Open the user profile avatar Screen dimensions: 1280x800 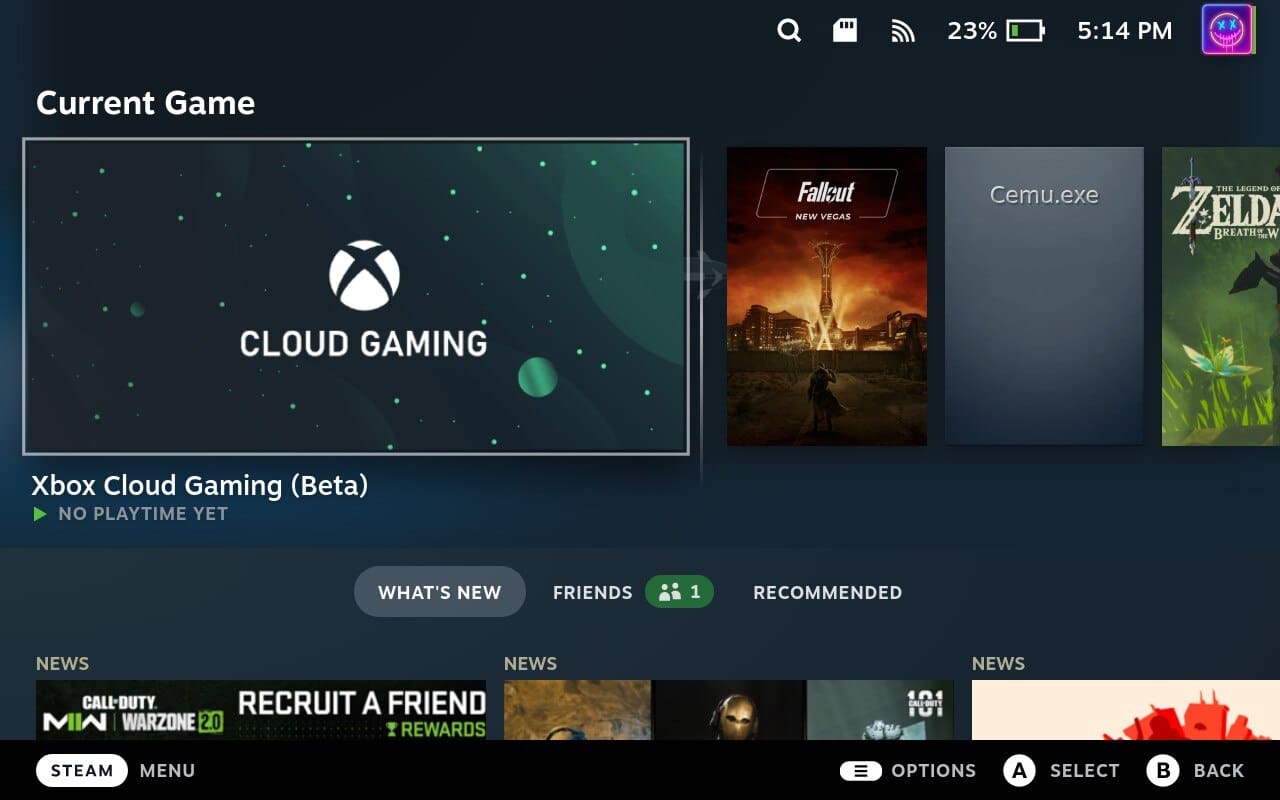[x=1228, y=30]
